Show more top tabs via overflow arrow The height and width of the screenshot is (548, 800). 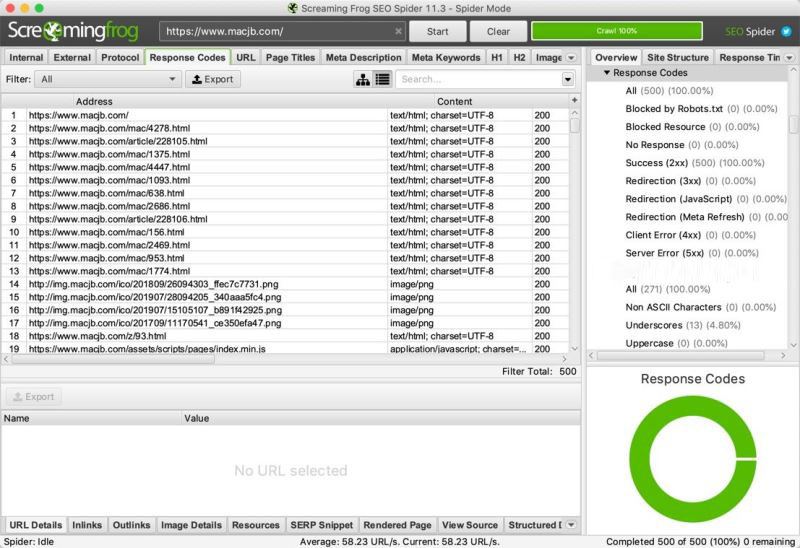point(571,58)
